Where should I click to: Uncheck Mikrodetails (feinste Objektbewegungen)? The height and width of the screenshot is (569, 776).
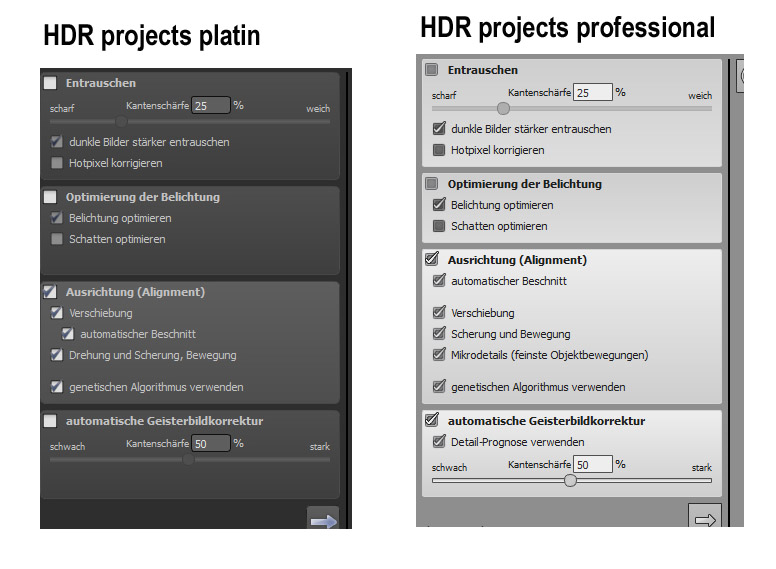tap(439, 354)
